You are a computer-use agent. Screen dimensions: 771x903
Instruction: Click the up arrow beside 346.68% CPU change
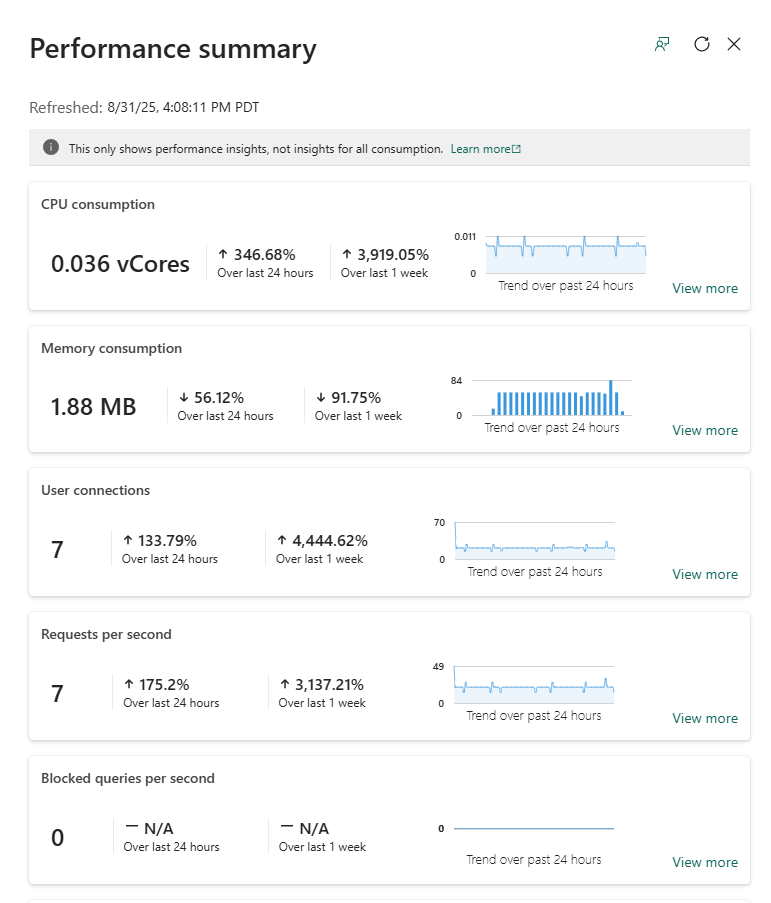coord(223,255)
